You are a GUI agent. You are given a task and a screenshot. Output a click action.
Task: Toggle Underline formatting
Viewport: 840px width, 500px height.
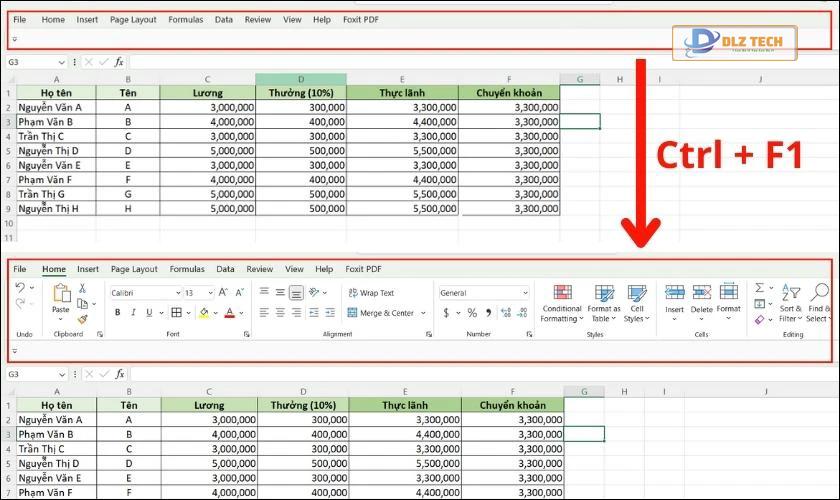(x=149, y=312)
